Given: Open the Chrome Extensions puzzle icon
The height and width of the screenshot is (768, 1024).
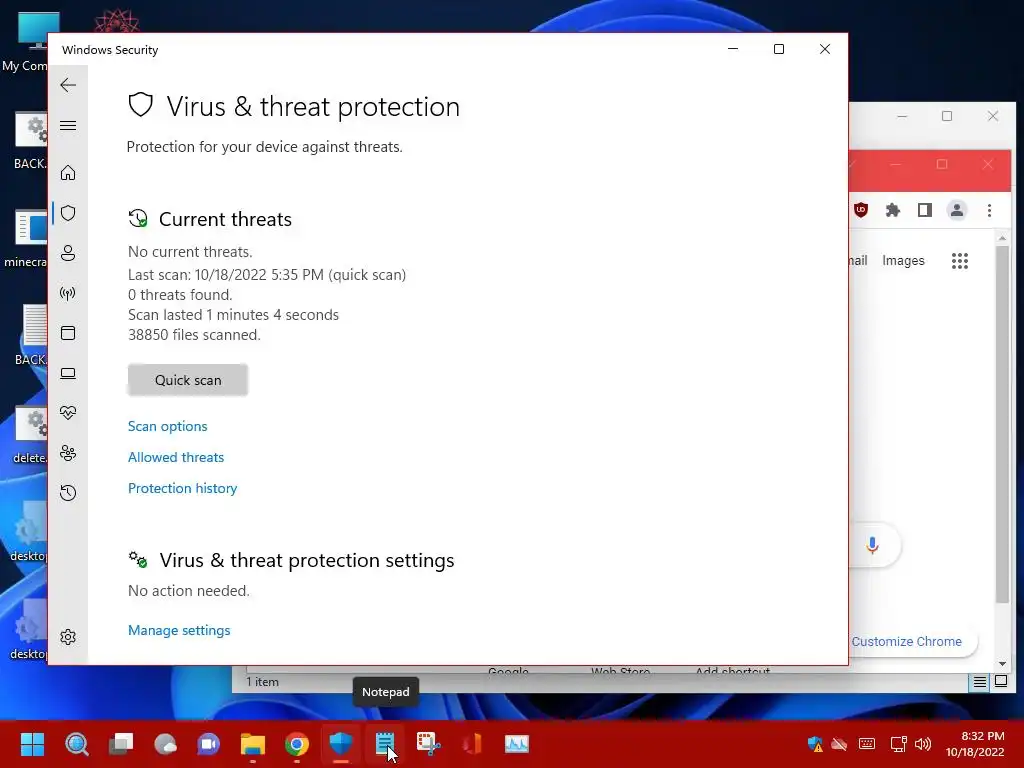Looking at the screenshot, I should [893, 210].
